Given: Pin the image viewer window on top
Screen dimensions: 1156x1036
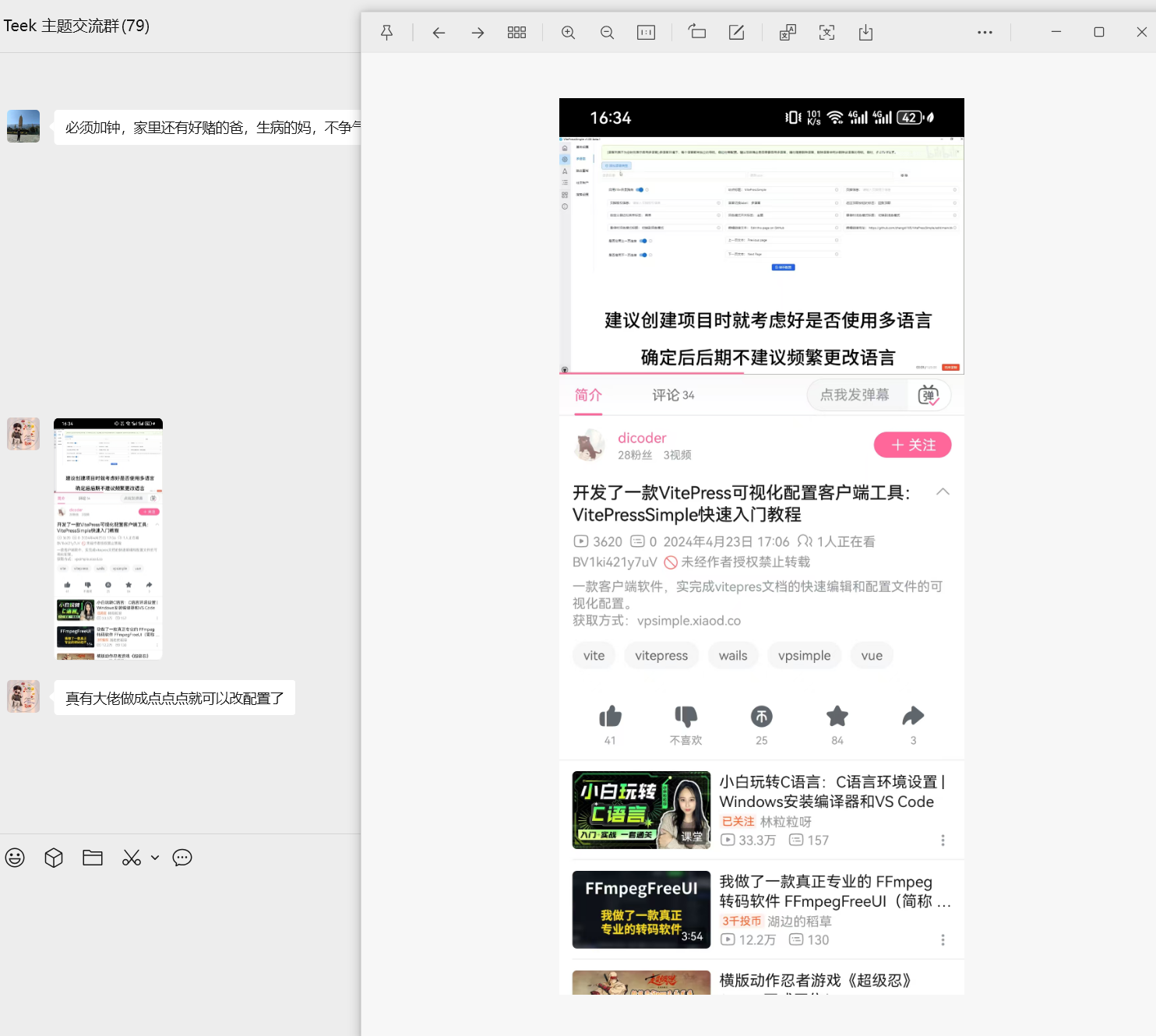Looking at the screenshot, I should tap(386, 32).
